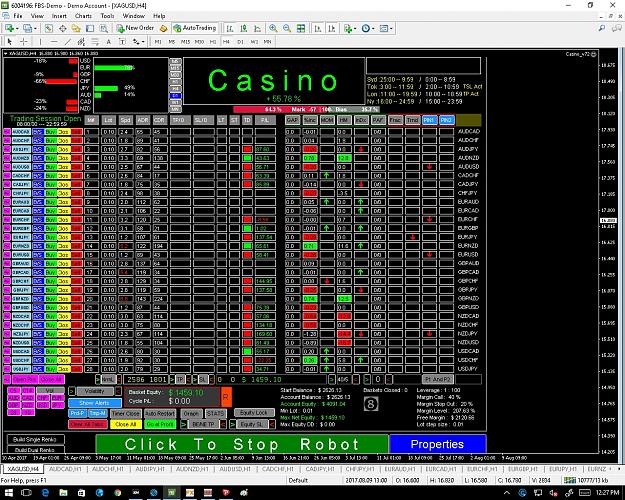The height and width of the screenshot is (500, 625).
Task: Open the Windows Start button
Action: click(x=9, y=493)
